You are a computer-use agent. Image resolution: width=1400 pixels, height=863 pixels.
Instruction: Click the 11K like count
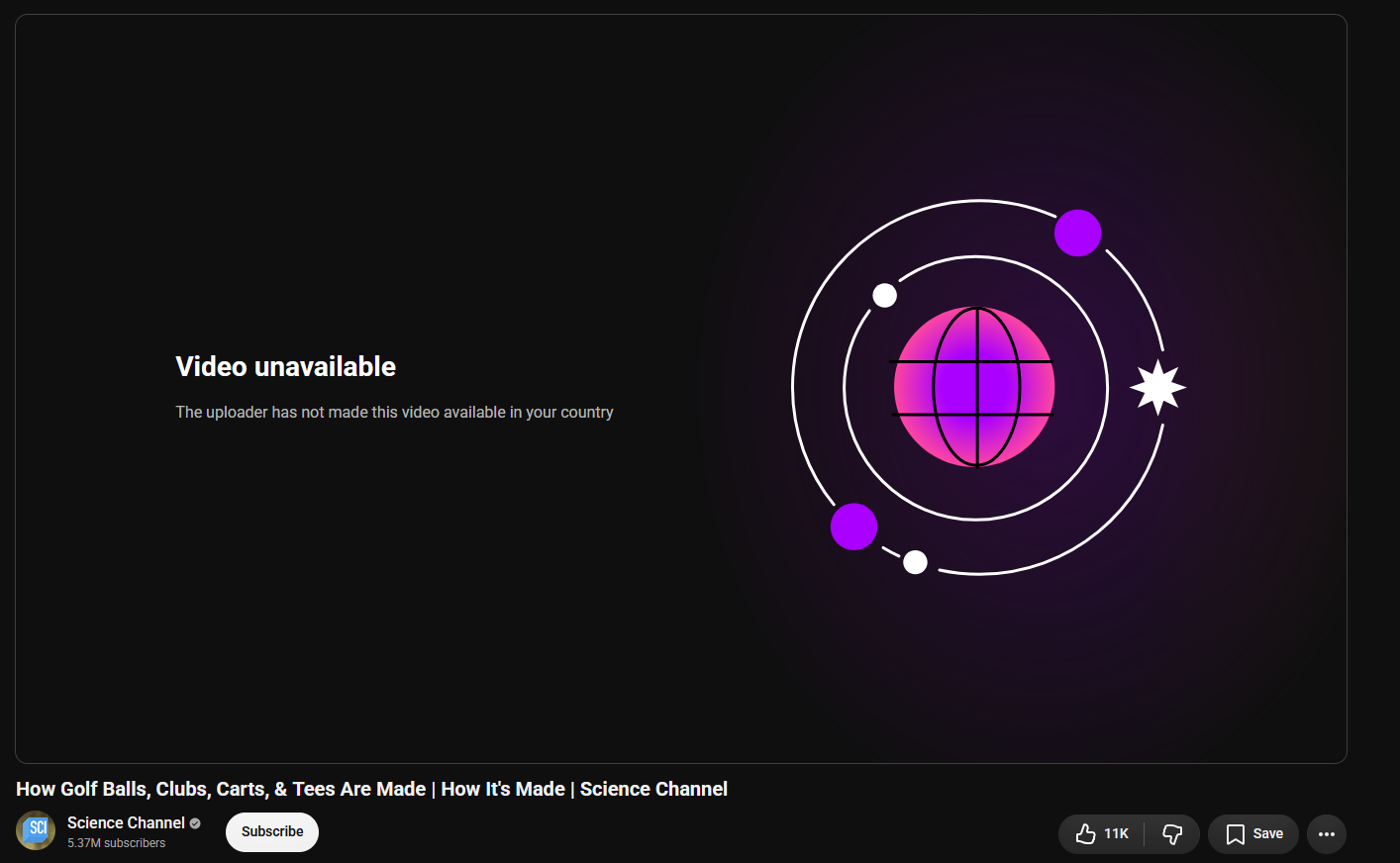(1116, 834)
